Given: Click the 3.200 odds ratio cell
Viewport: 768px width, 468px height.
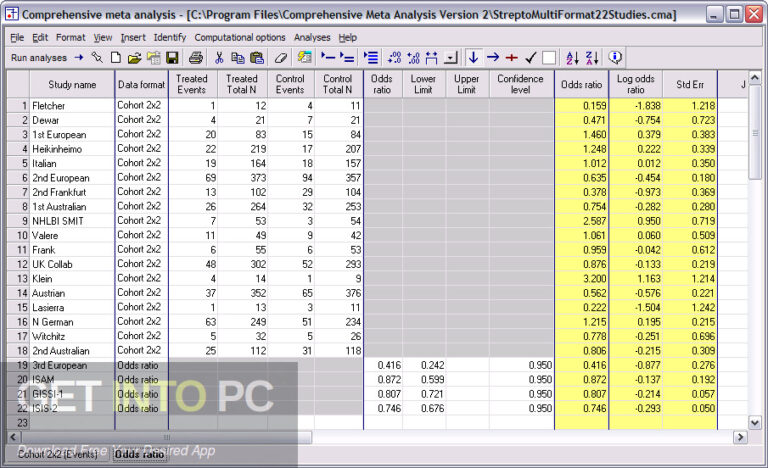Looking at the screenshot, I should (x=582, y=279).
